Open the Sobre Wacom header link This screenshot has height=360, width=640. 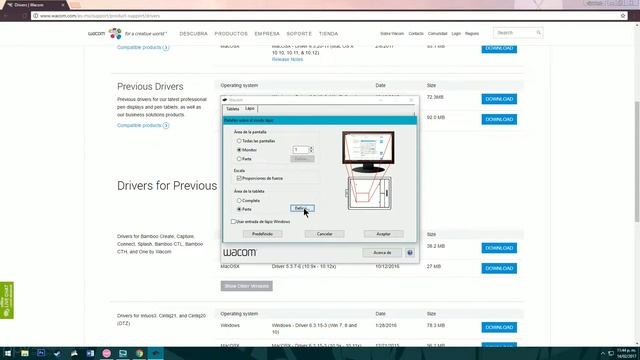[392, 33]
